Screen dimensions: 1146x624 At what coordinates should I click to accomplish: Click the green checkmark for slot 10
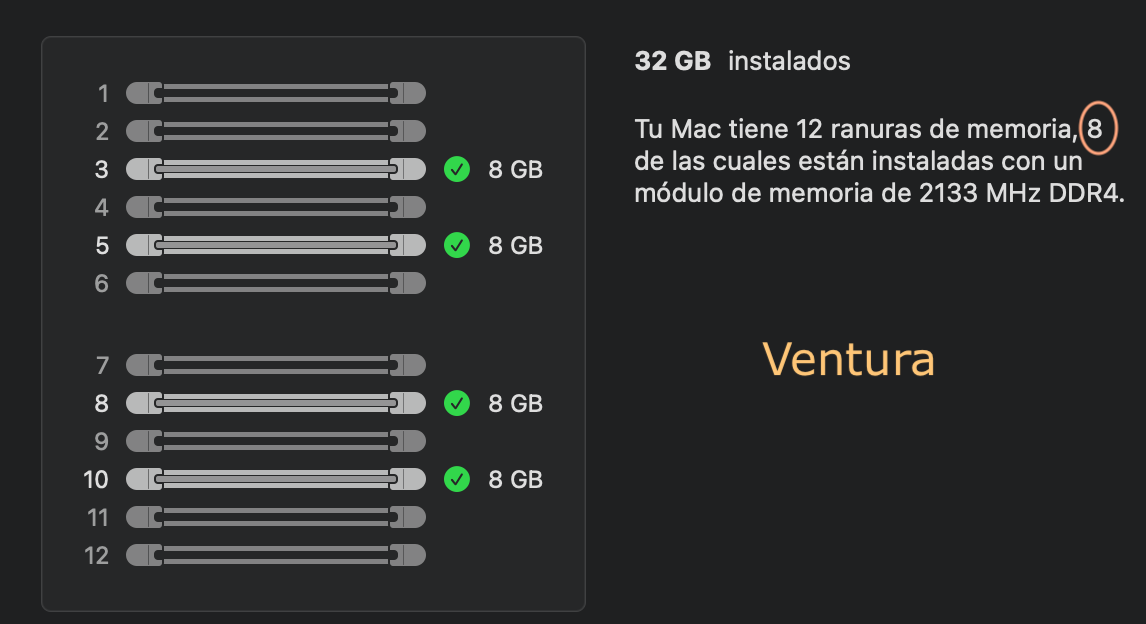coord(457,480)
